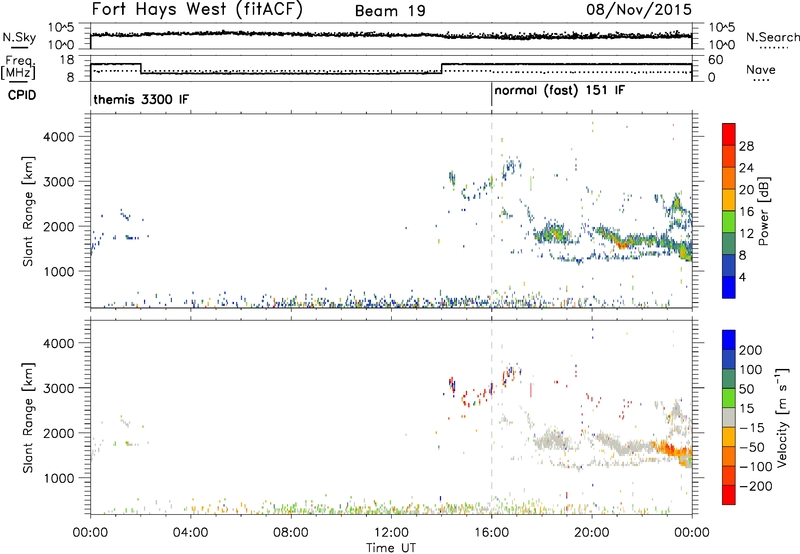The height and width of the screenshot is (554, 800).
Task: Click the 08:00 time tick label
Action: [x=291, y=533]
